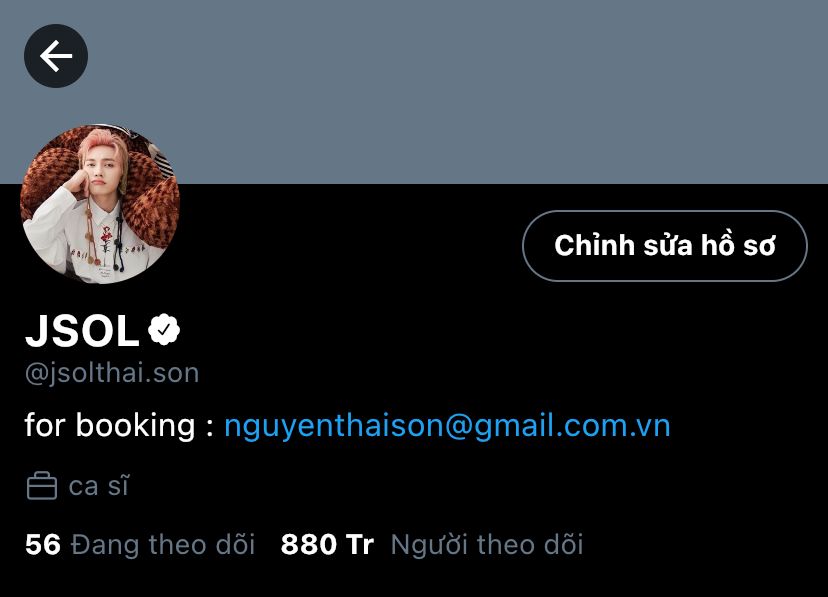Click the 'for booking :' bio text
Image resolution: width=828 pixels, height=597 pixels.
tap(119, 425)
